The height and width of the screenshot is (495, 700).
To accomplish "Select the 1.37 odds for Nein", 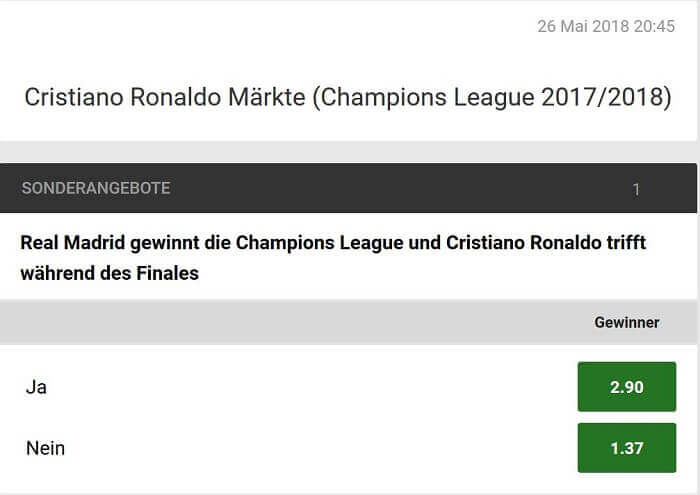I will tap(627, 448).
